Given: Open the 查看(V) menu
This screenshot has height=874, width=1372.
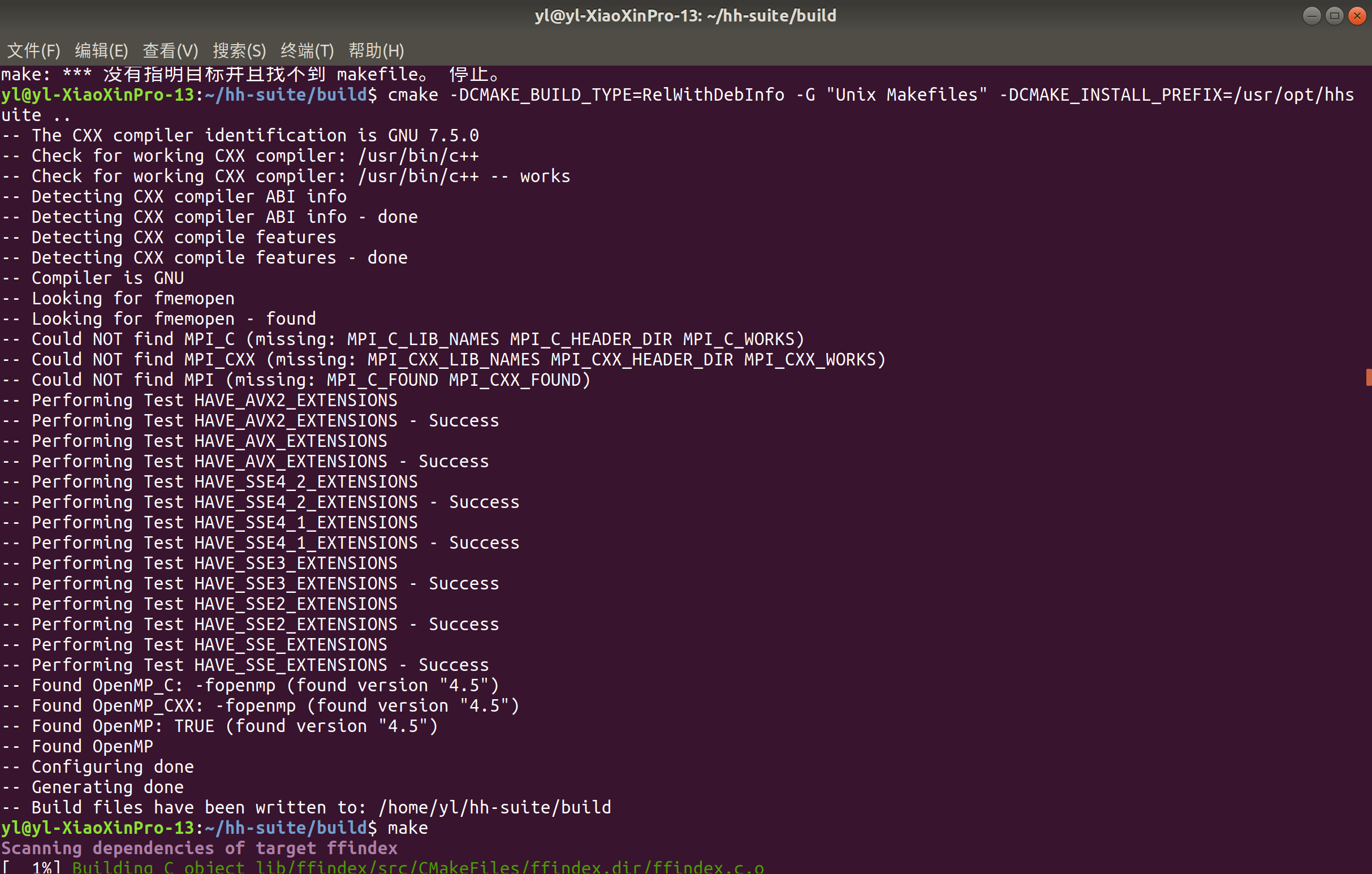Looking at the screenshot, I should 170,51.
